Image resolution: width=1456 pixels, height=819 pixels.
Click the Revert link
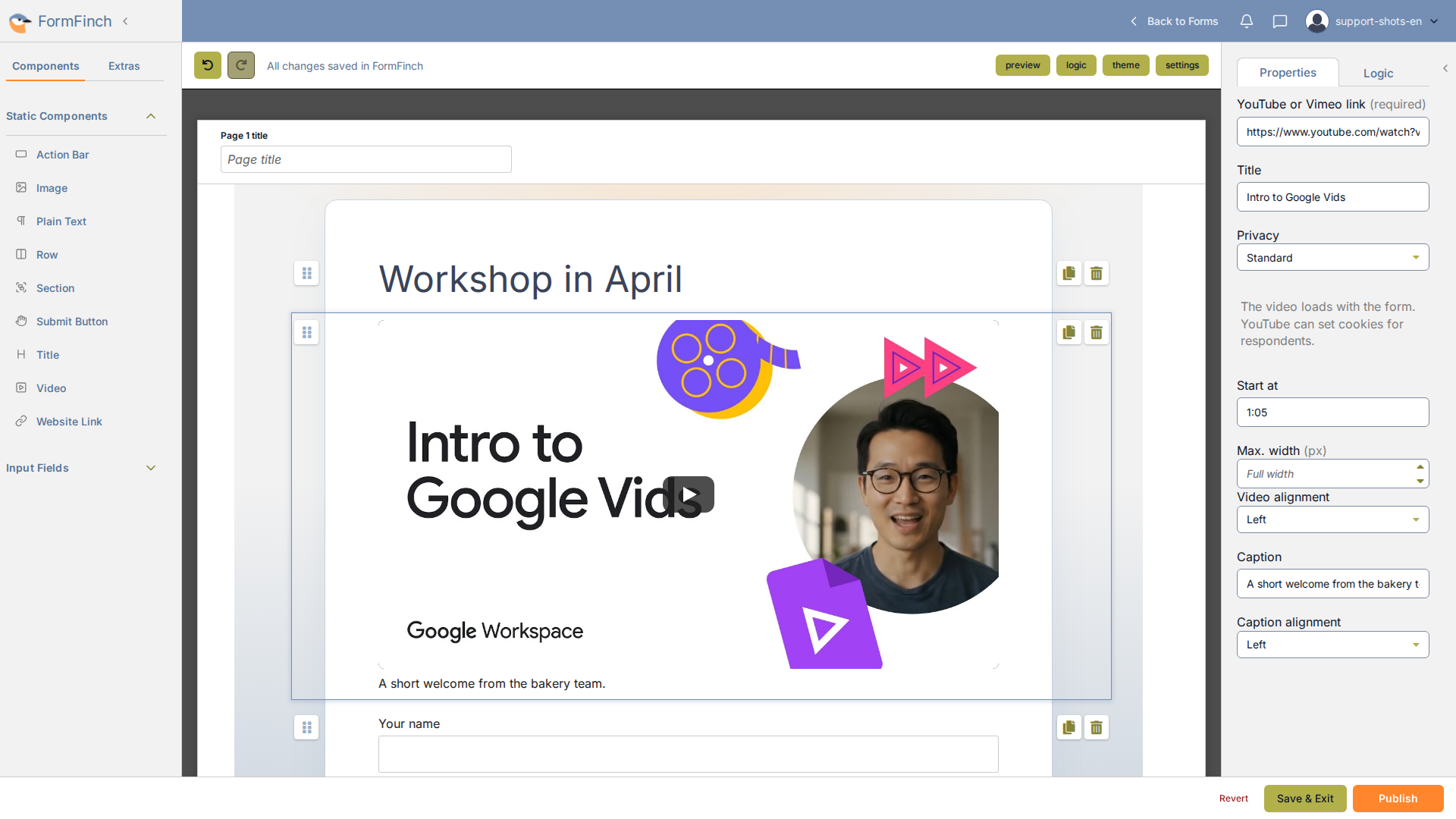(x=1234, y=799)
